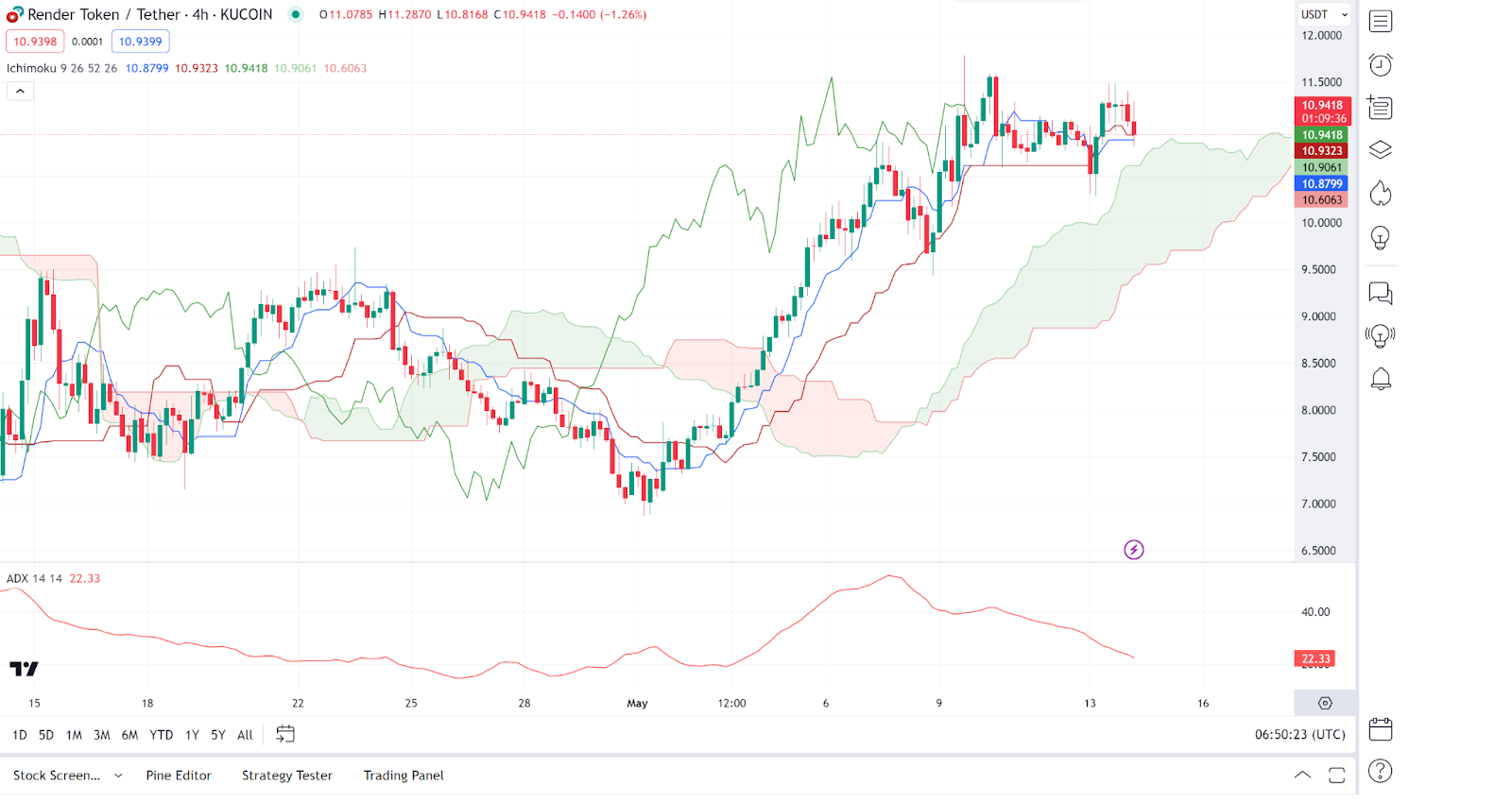Viewport: 1512px width, 802px height.
Task: Click the blue buy price 10.9399 button
Action: point(140,42)
